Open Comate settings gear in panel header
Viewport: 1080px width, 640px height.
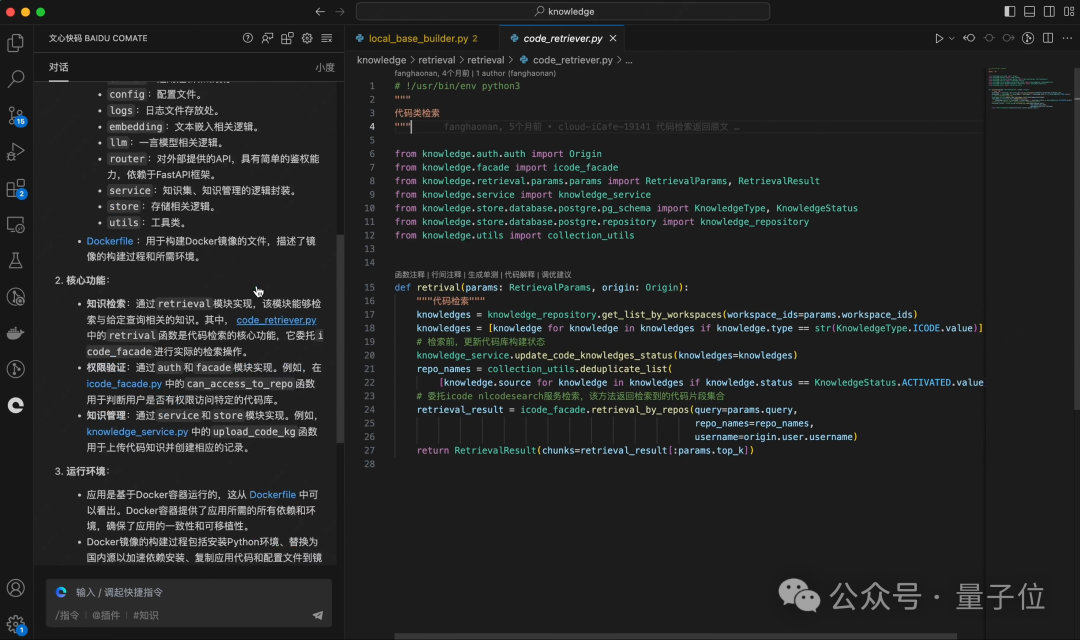coord(307,38)
